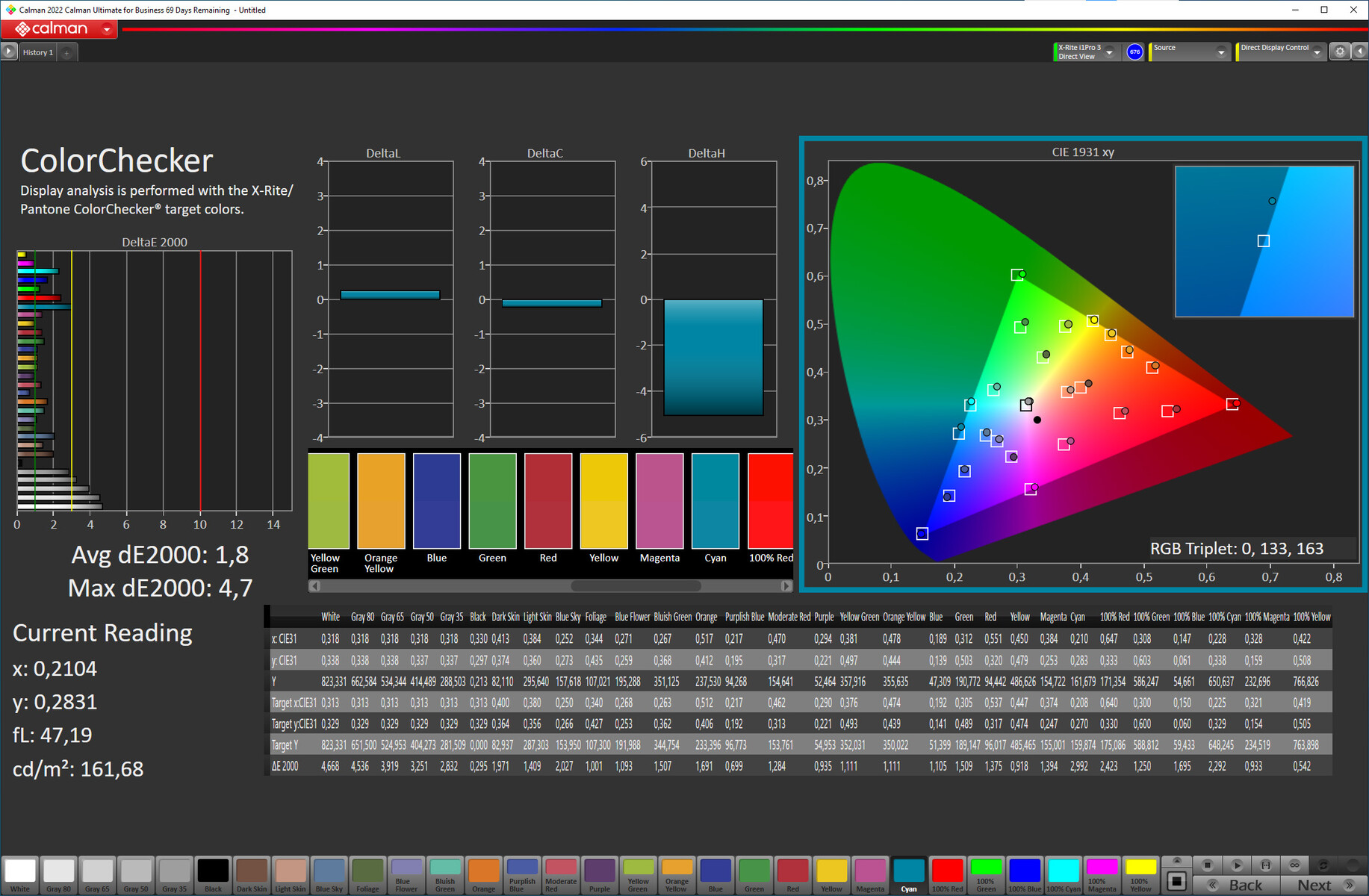Click the CIE 1931 xy zoomed inset
1369x896 pixels.
click(1264, 241)
